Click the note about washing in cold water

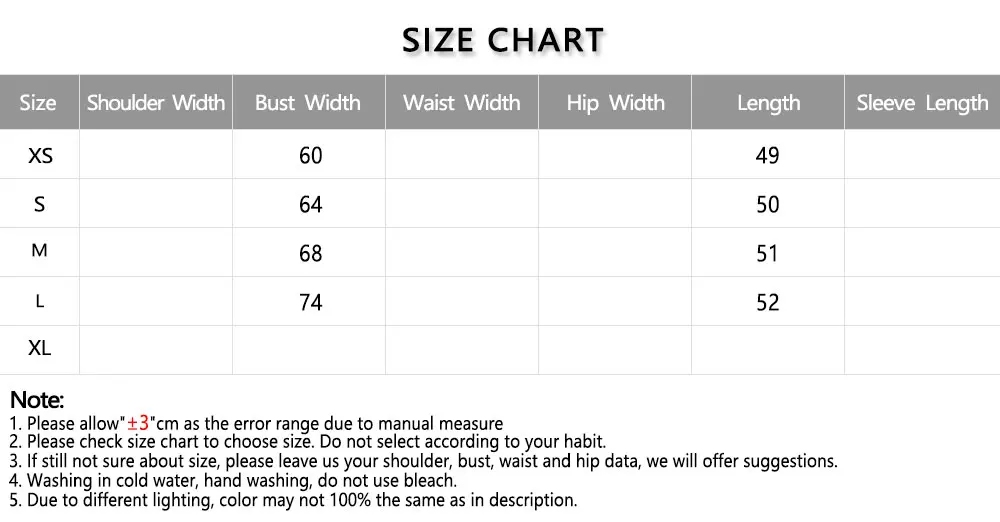pyautogui.click(x=232, y=480)
